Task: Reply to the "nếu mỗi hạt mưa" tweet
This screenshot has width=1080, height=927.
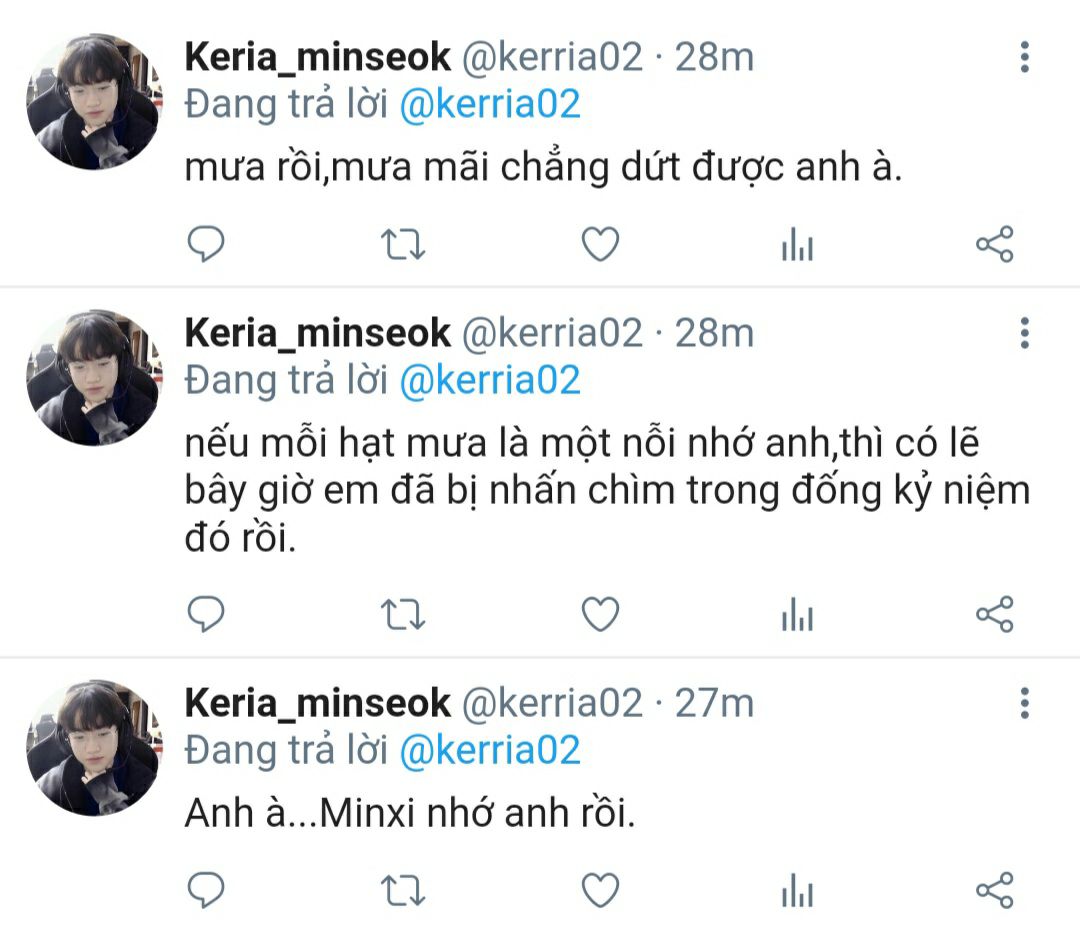Action: pyautogui.click(x=206, y=614)
